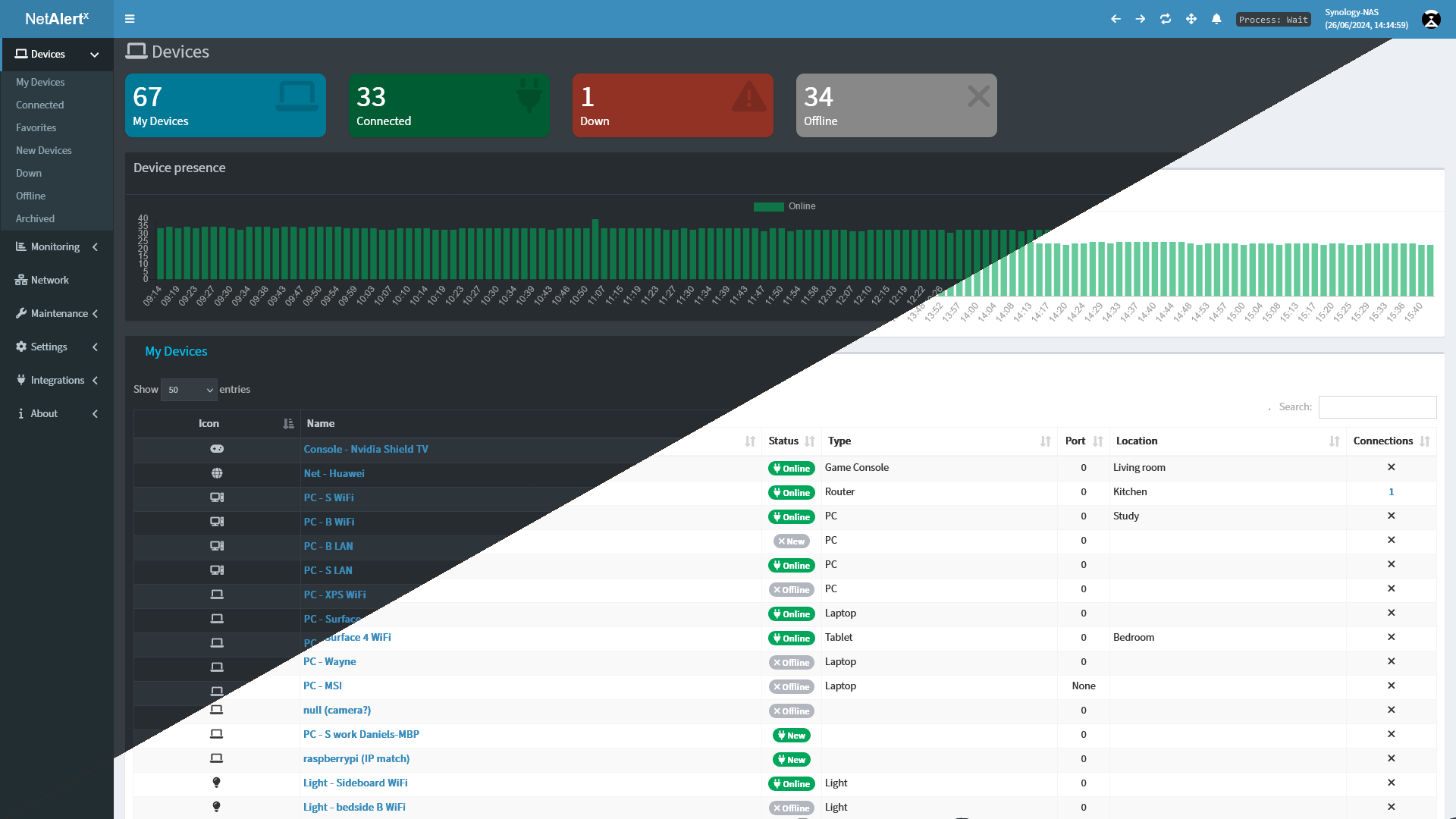Click the table Search input field
1456x819 pixels.
(1377, 407)
